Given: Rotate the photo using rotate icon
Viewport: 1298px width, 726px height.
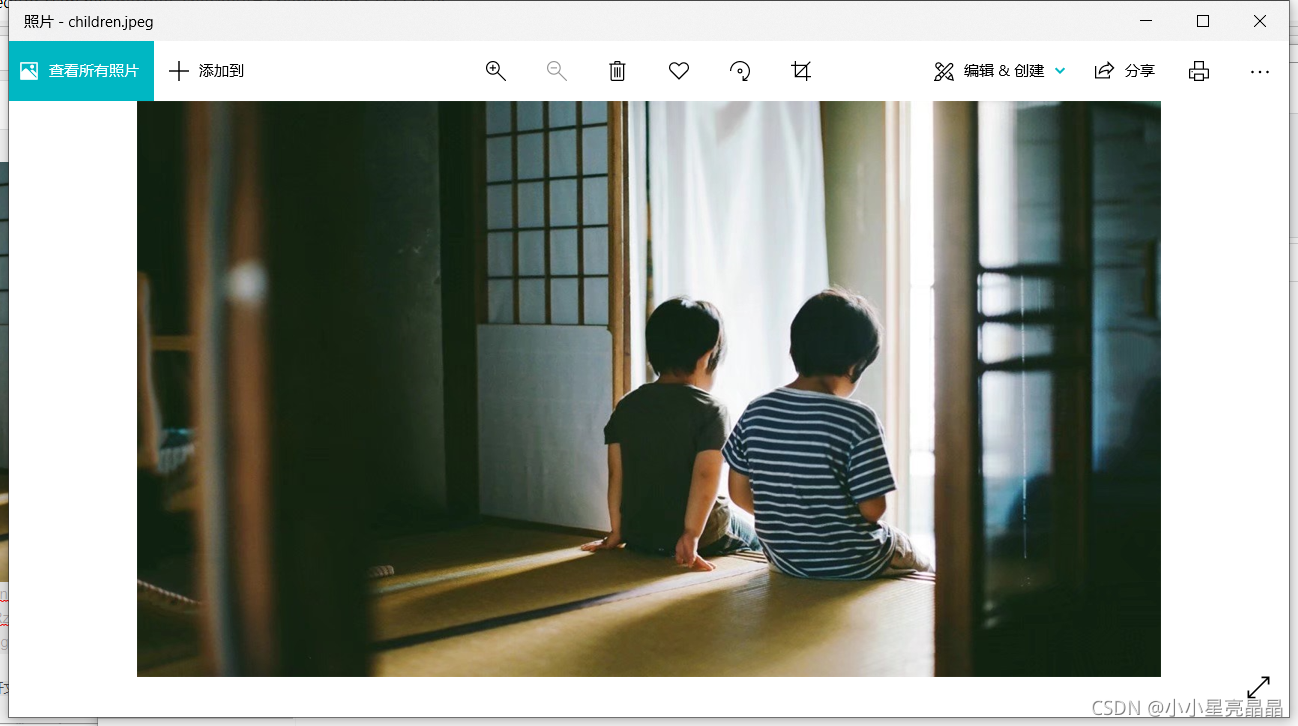Looking at the screenshot, I should 740,71.
